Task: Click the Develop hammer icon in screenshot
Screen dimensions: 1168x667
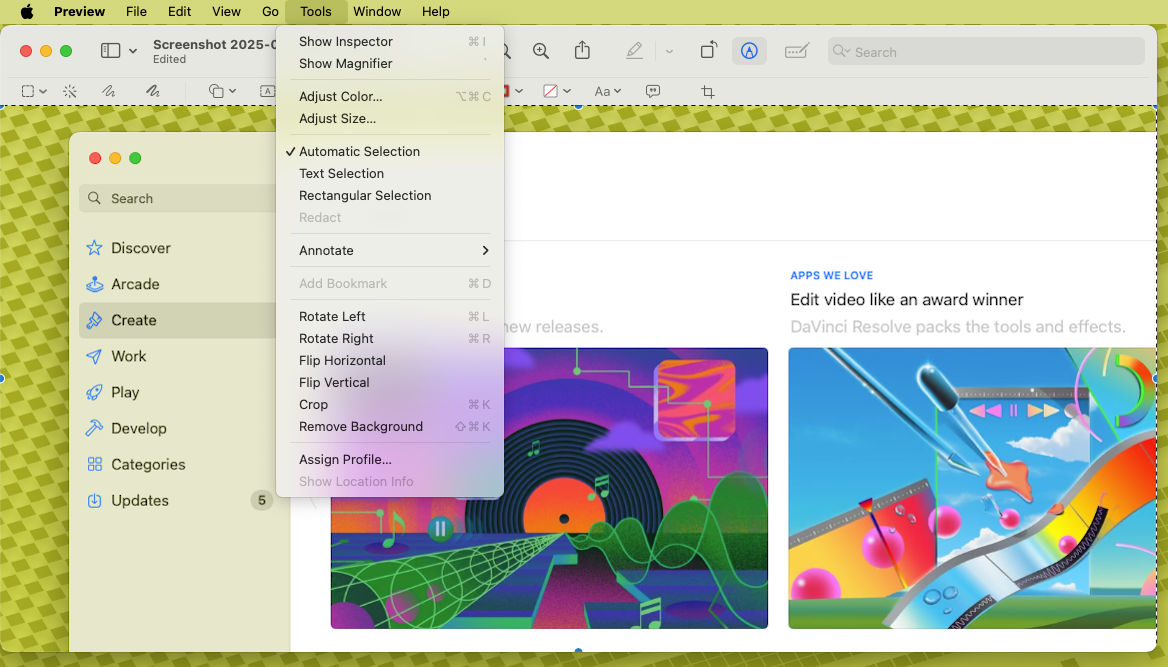Action: (94, 428)
